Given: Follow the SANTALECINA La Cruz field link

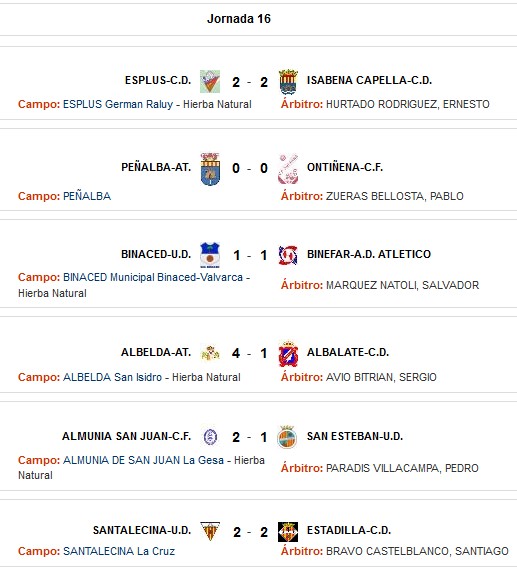Looking at the screenshot, I should click(x=119, y=551).
